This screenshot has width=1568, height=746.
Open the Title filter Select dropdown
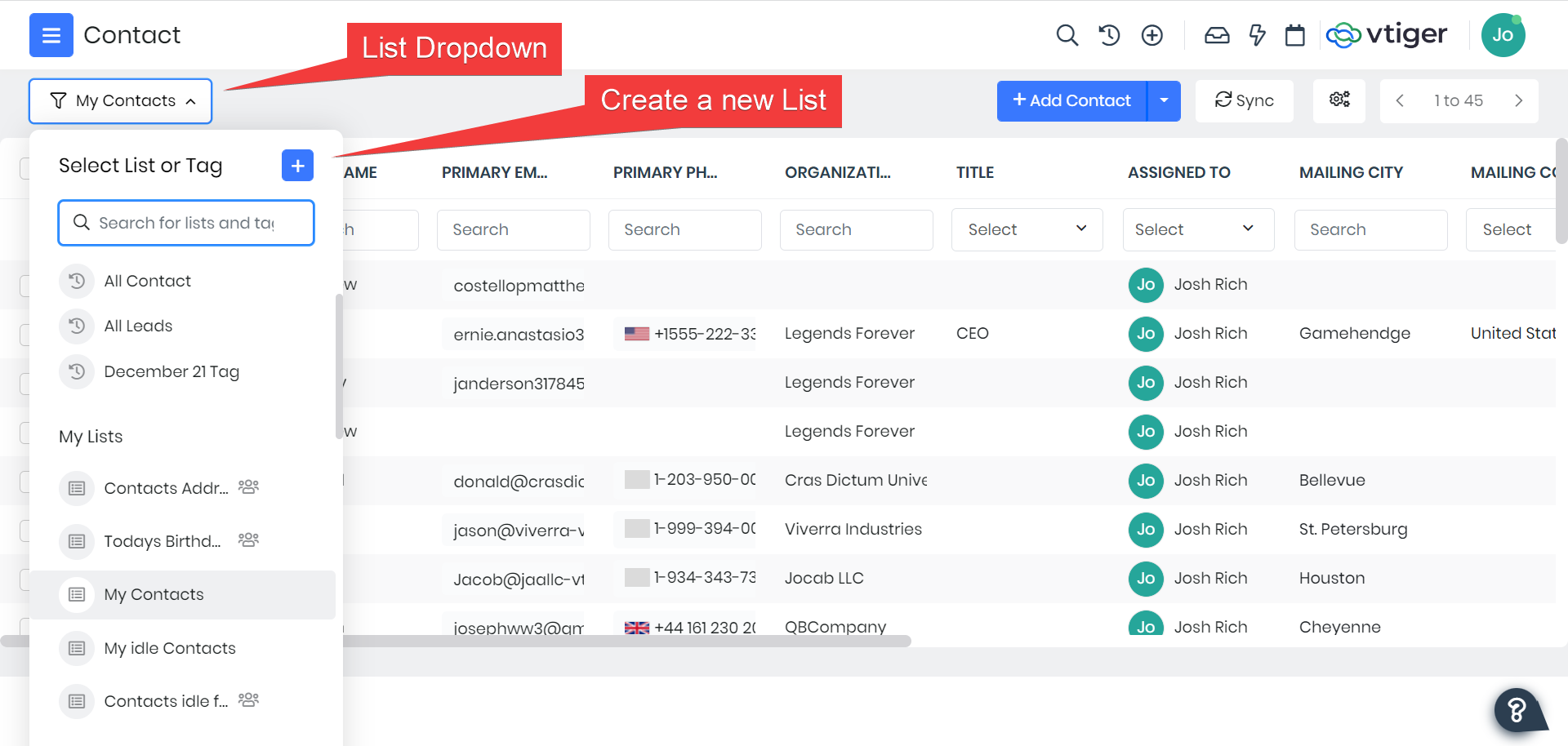tap(1027, 229)
